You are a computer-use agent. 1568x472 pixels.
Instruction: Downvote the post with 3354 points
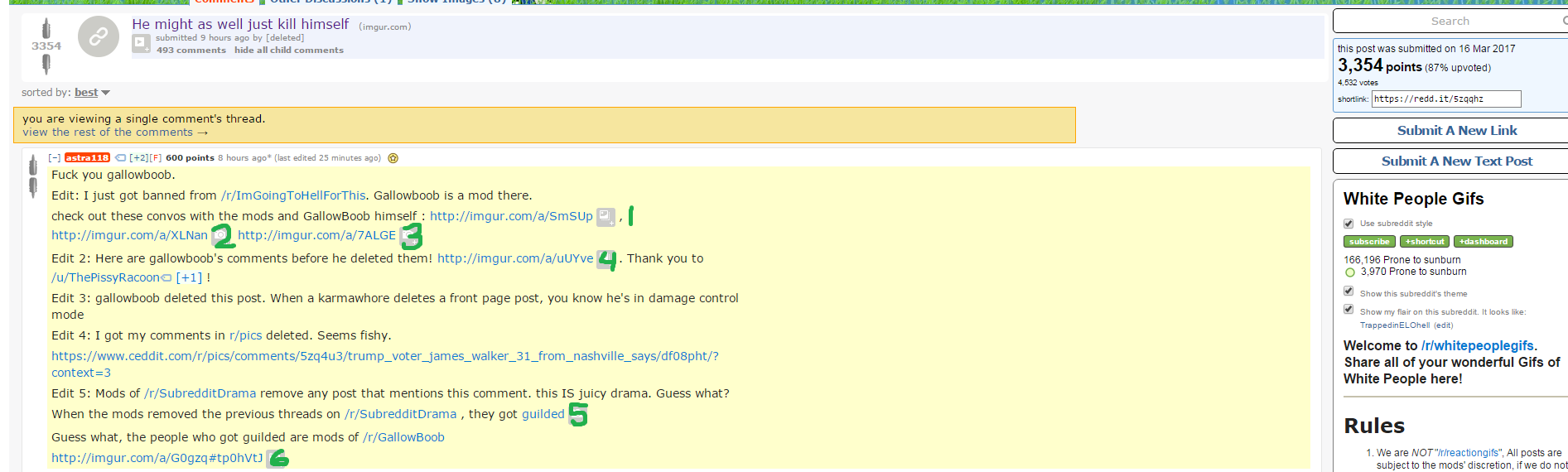pos(46,64)
